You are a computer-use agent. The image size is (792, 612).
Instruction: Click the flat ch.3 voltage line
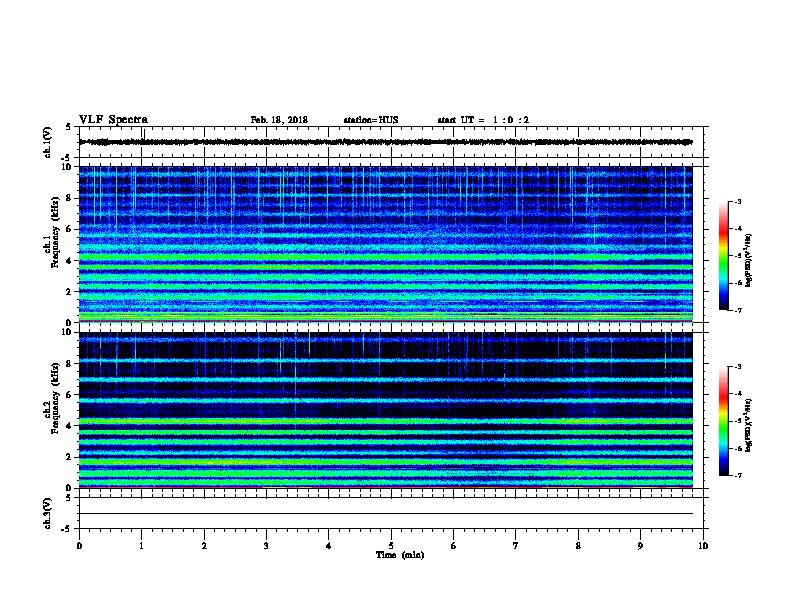[386, 514]
